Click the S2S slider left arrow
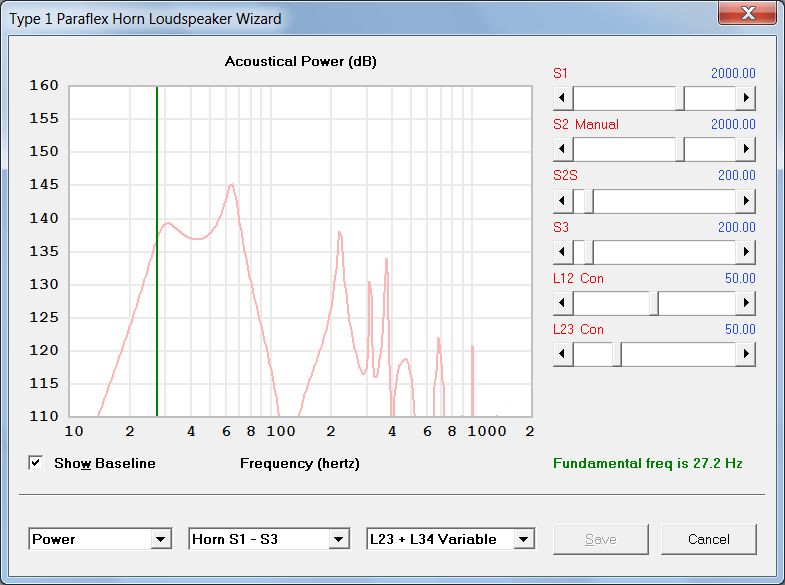785x585 pixels. [x=563, y=201]
